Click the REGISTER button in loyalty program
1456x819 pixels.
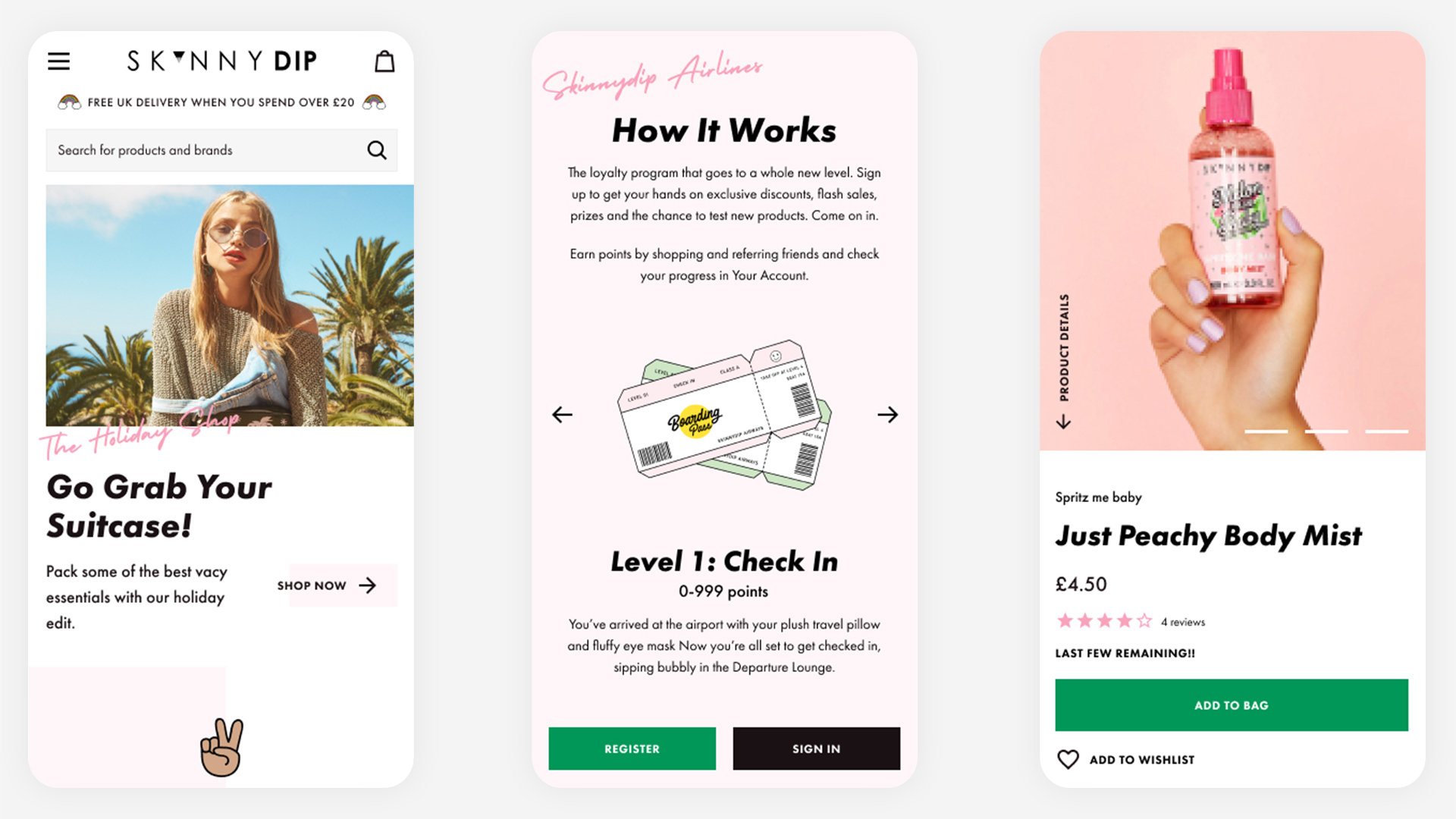630,748
